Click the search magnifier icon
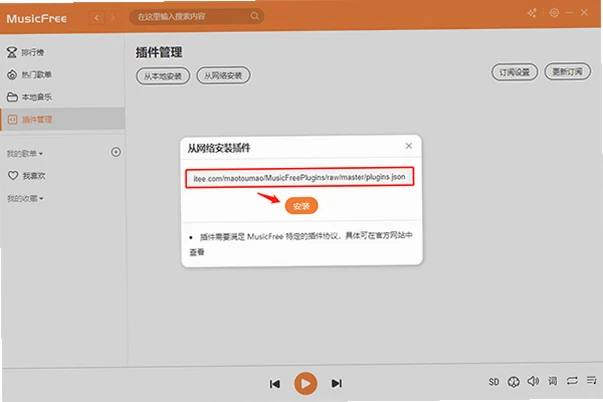603x402 pixels. [x=255, y=16]
